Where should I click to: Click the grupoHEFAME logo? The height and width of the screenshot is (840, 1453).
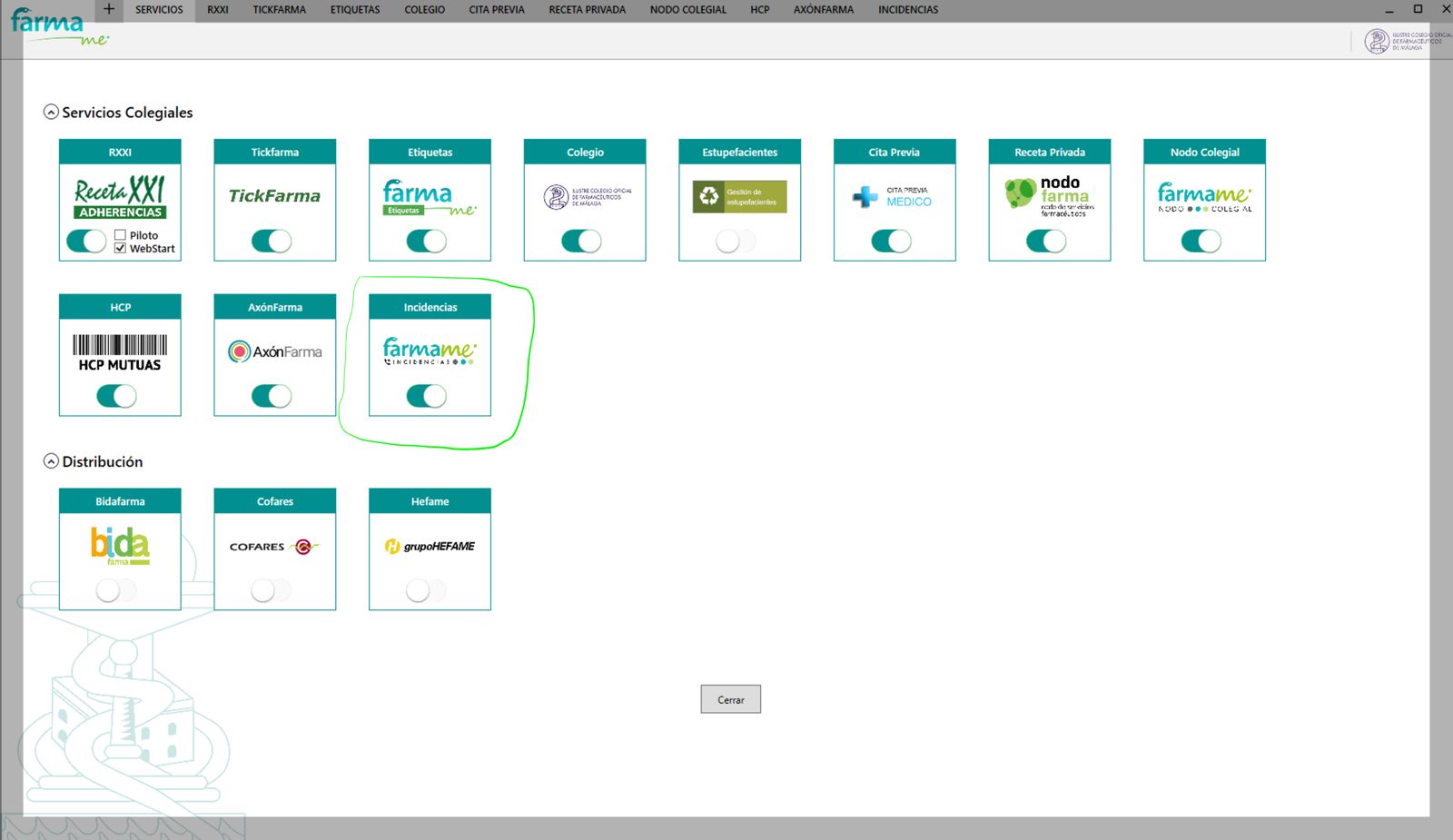point(430,546)
